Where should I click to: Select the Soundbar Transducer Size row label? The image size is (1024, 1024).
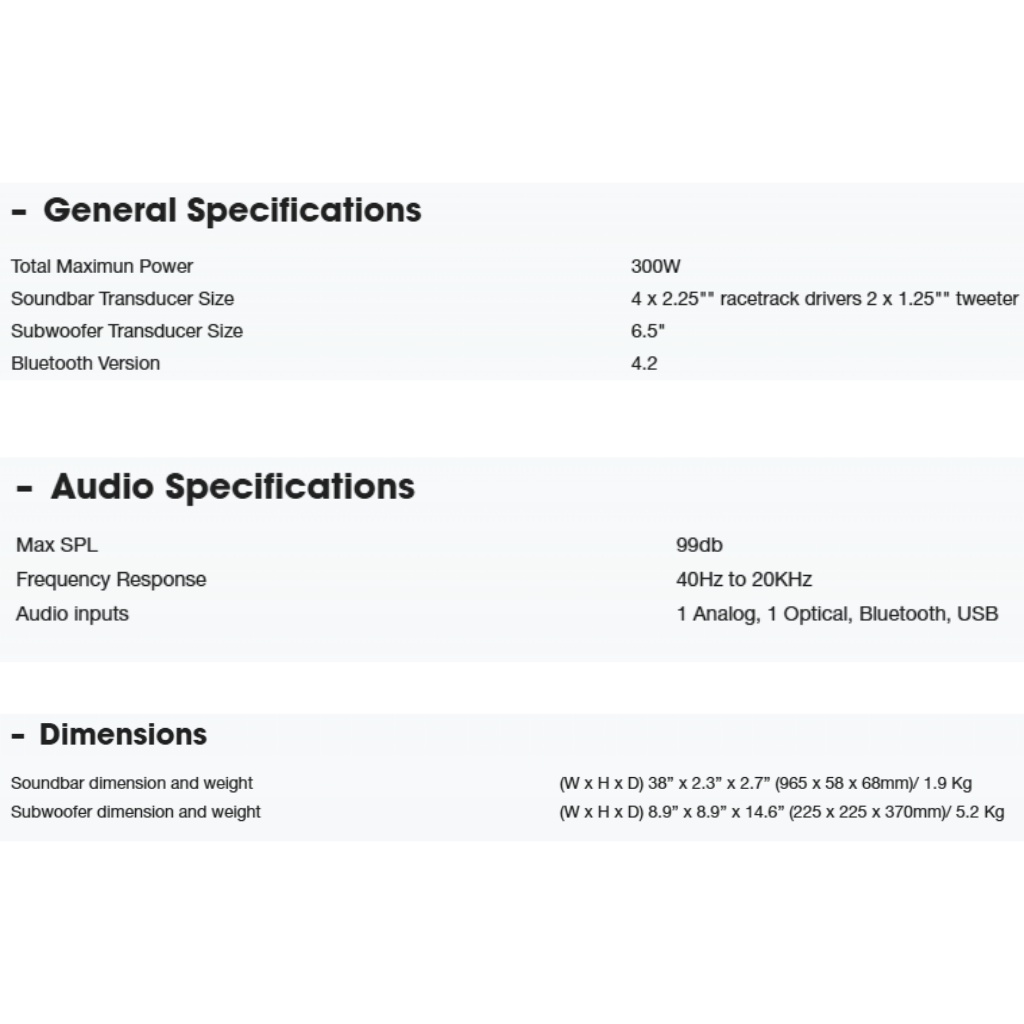[122, 298]
